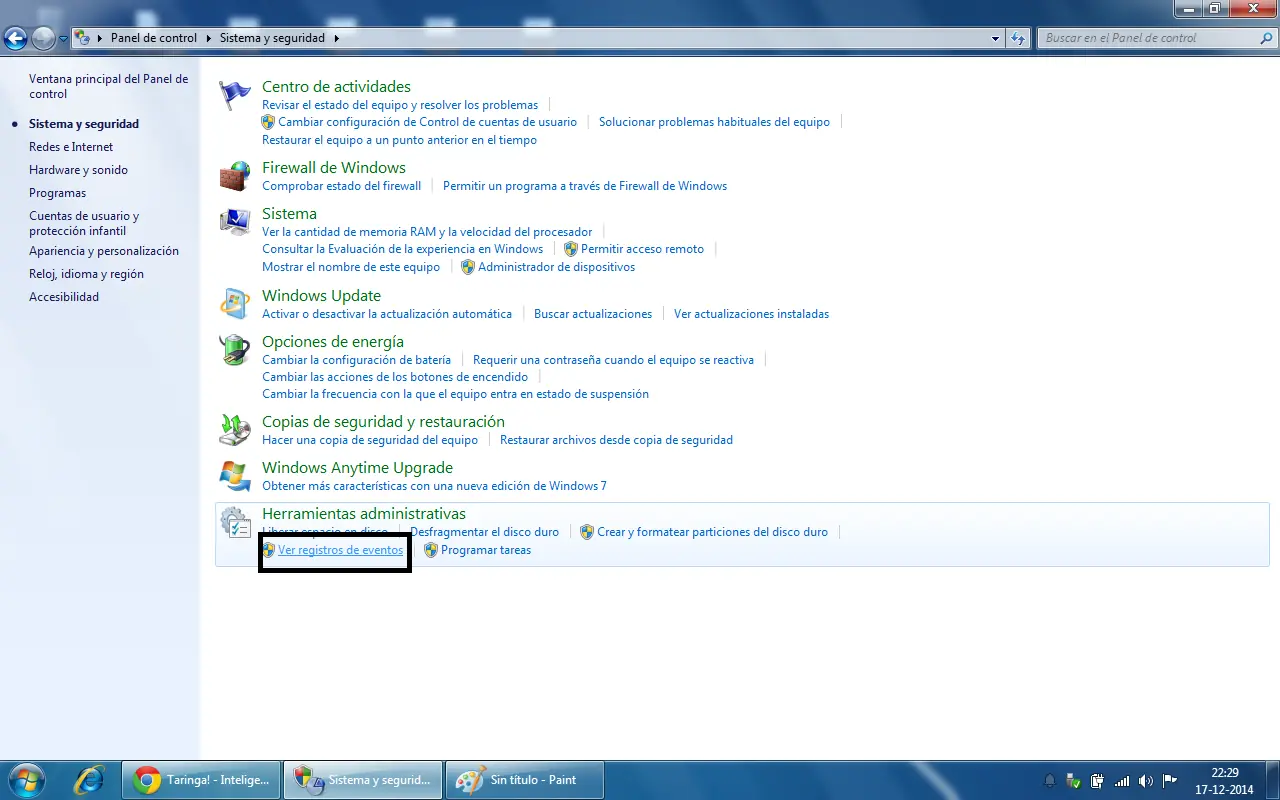Viewport: 1280px width, 800px height.
Task: Click the Windows Anytime Upgrade logo icon
Action: [235, 475]
